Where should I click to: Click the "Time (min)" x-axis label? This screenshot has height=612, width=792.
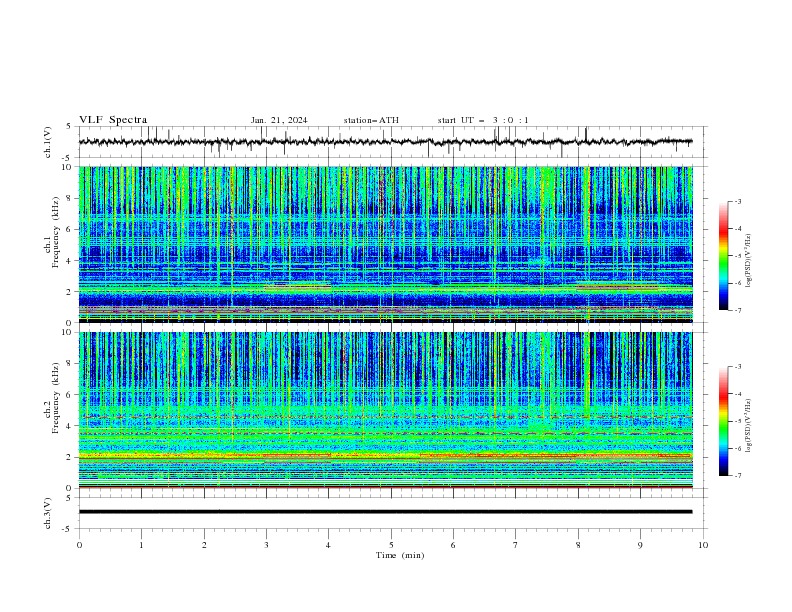click(x=400, y=555)
